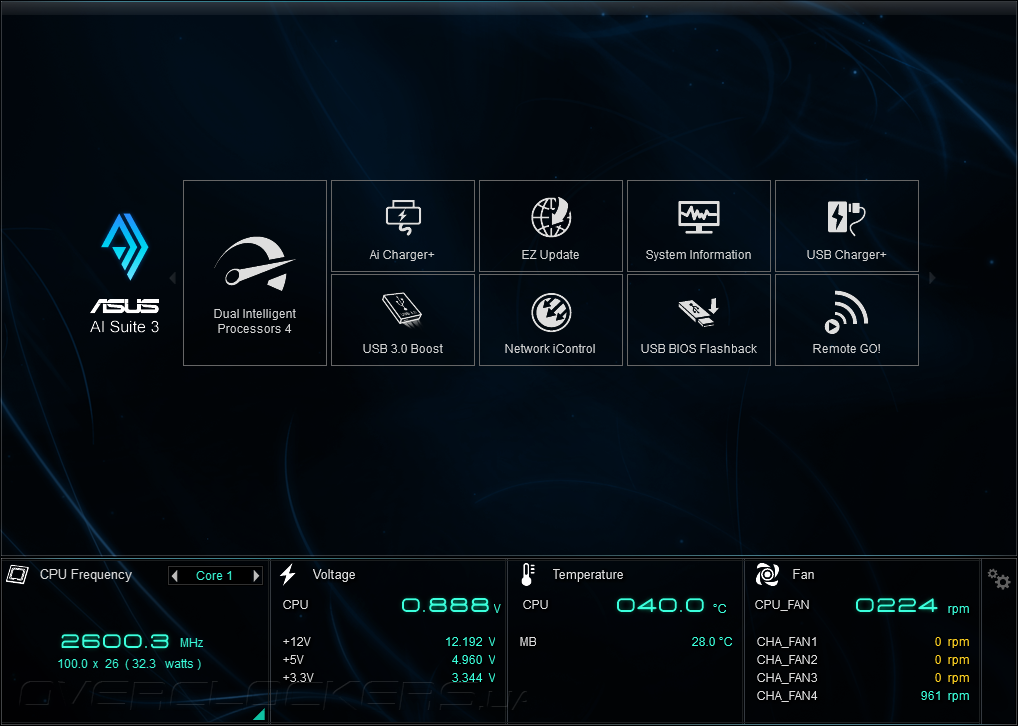
Task: Click the Core 1 selector label
Action: (214, 575)
